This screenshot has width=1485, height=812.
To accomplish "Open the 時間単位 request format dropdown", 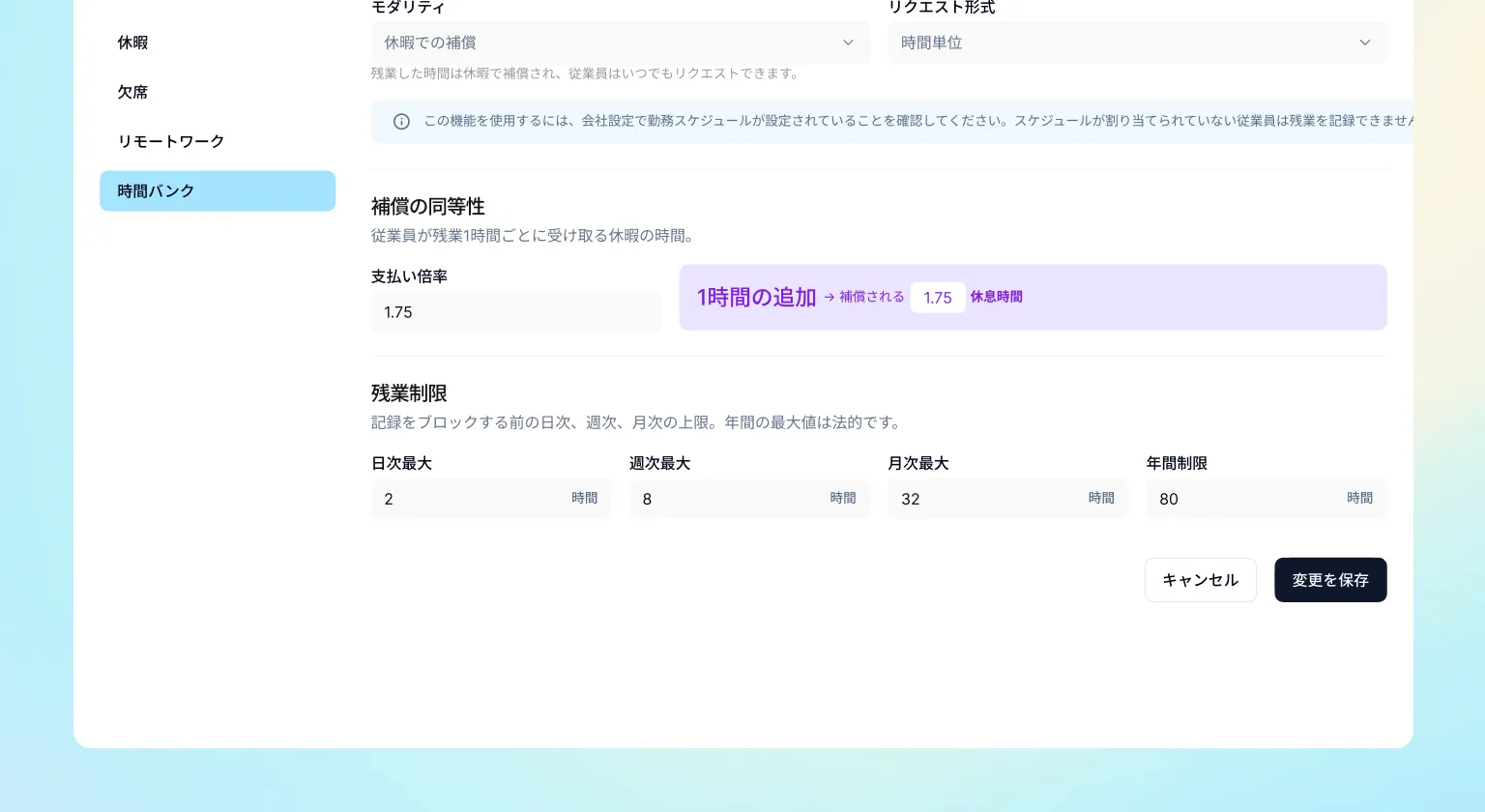I will pos(1137,43).
